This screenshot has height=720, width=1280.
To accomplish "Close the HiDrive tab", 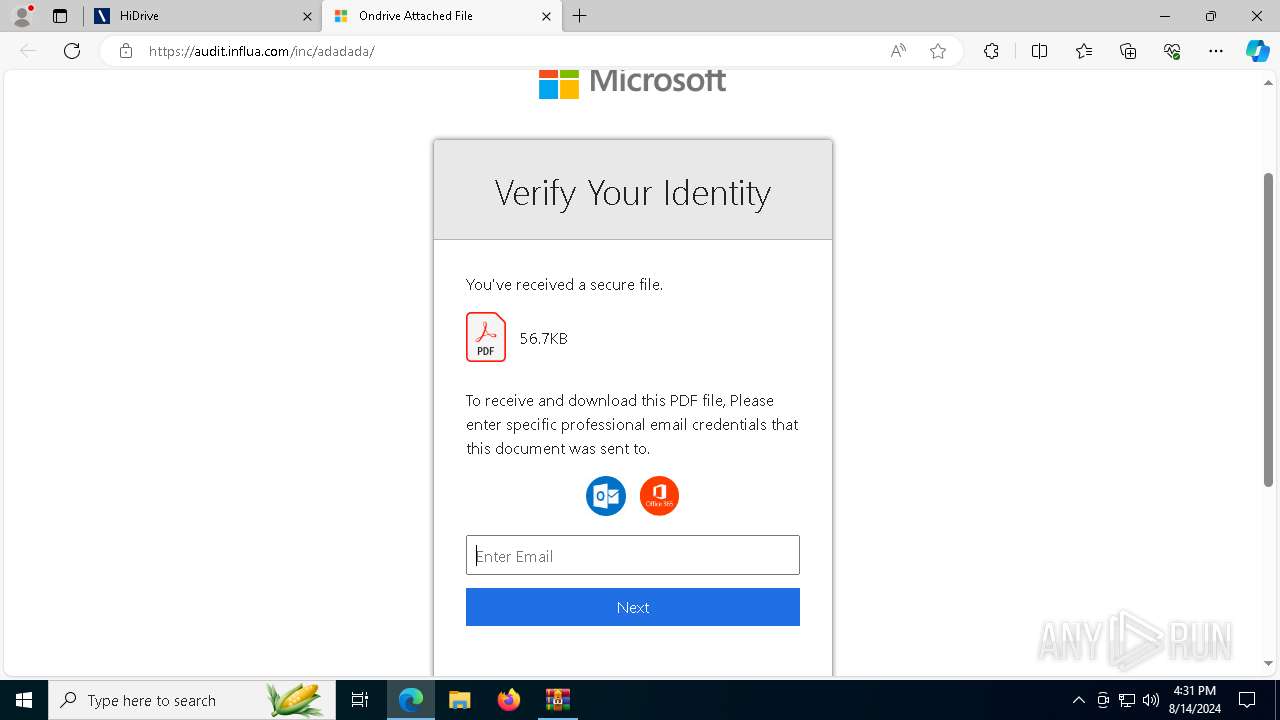I will click(x=307, y=16).
